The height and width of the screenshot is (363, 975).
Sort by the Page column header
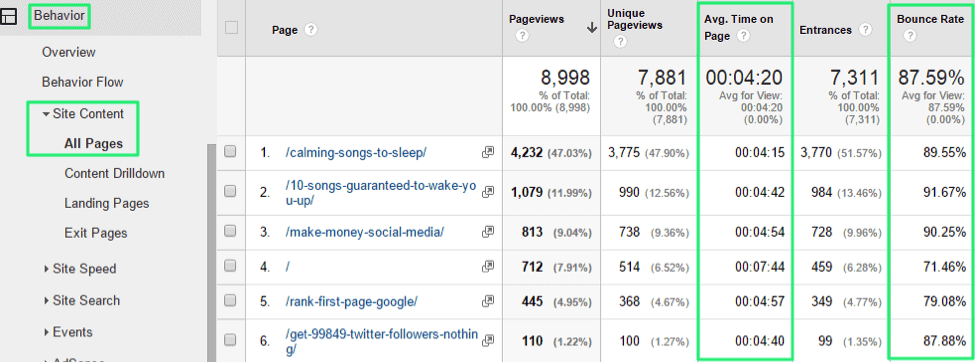pos(285,30)
